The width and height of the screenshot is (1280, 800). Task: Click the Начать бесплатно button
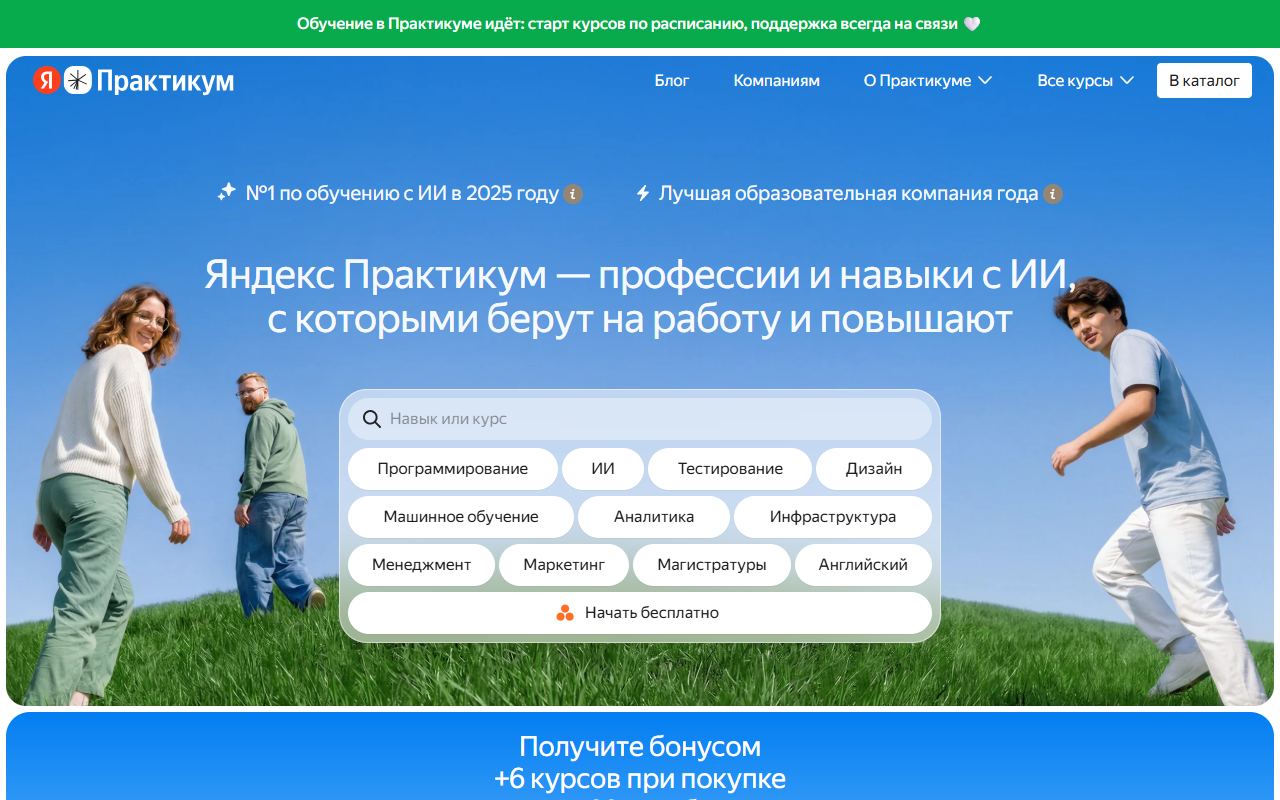pos(640,613)
